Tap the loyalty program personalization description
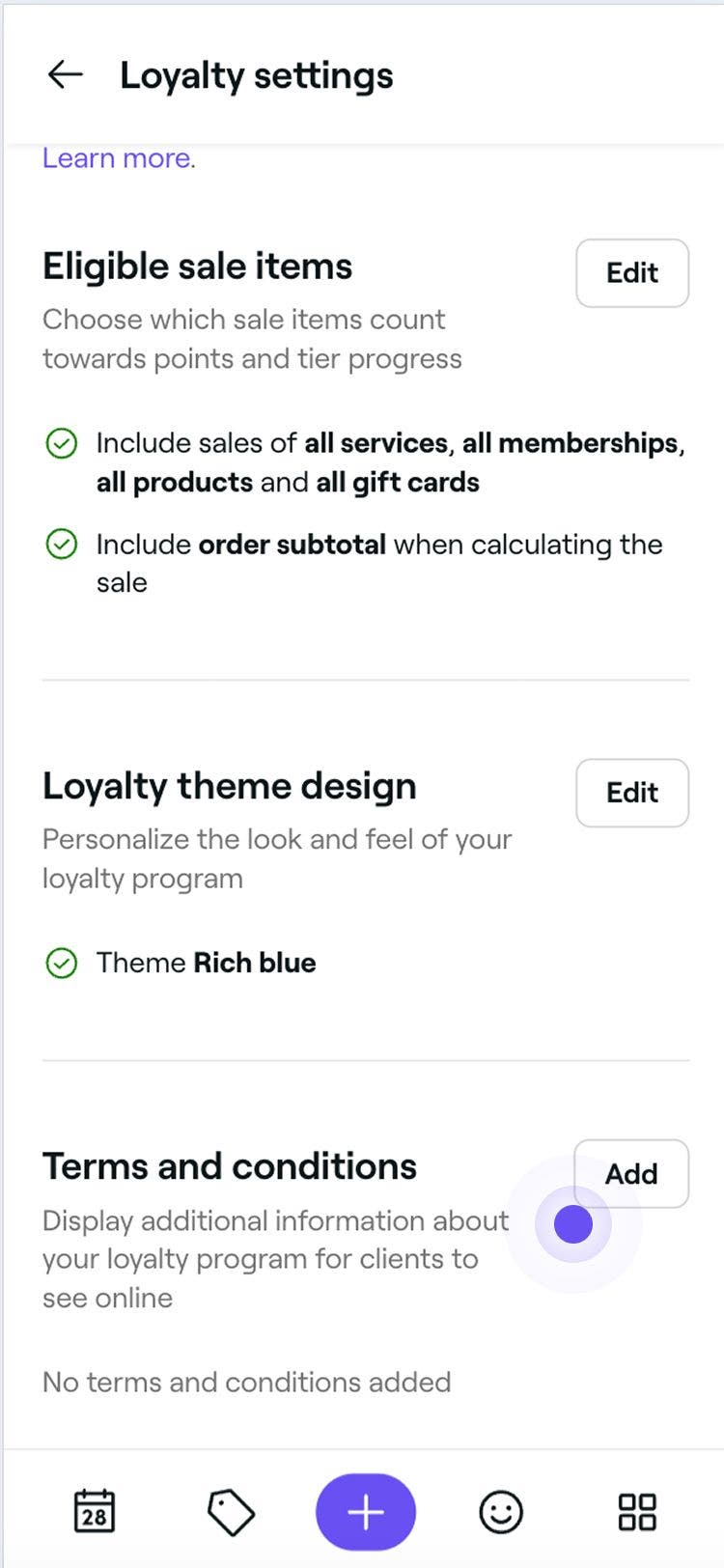The width and height of the screenshot is (724, 1568). point(276,858)
